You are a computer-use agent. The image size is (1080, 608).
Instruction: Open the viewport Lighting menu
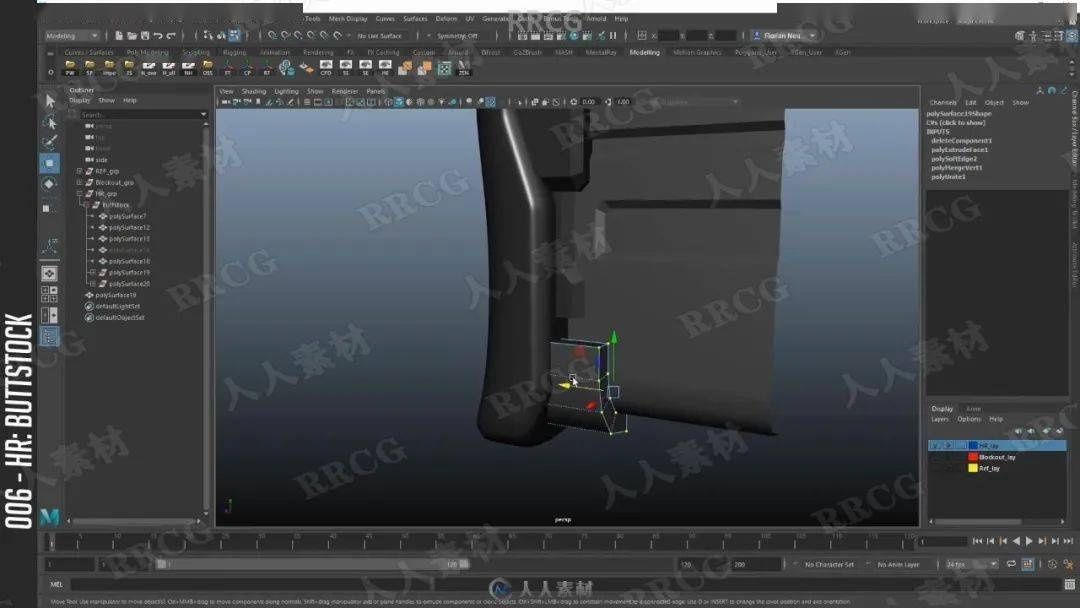287,91
